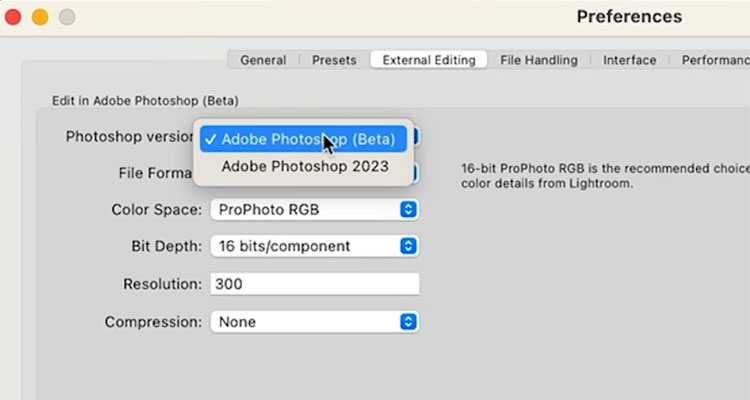Open the Interface preferences tab
Image resolution: width=750 pixels, height=400 pixels.
[x=629, y=60]
